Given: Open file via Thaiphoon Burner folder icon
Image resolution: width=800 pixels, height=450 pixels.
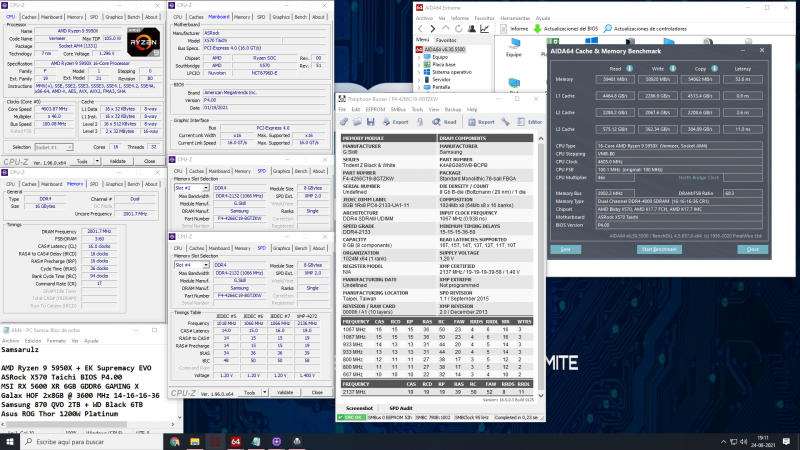Looking at the screenshot, I should [x=357, y=122].
